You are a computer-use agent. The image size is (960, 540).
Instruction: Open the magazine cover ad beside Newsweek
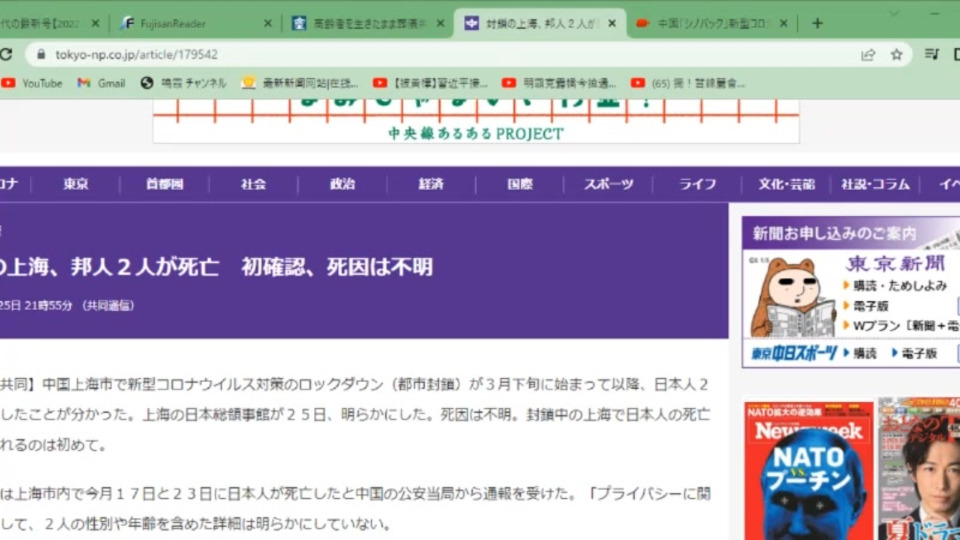click(x=918, y=469)
